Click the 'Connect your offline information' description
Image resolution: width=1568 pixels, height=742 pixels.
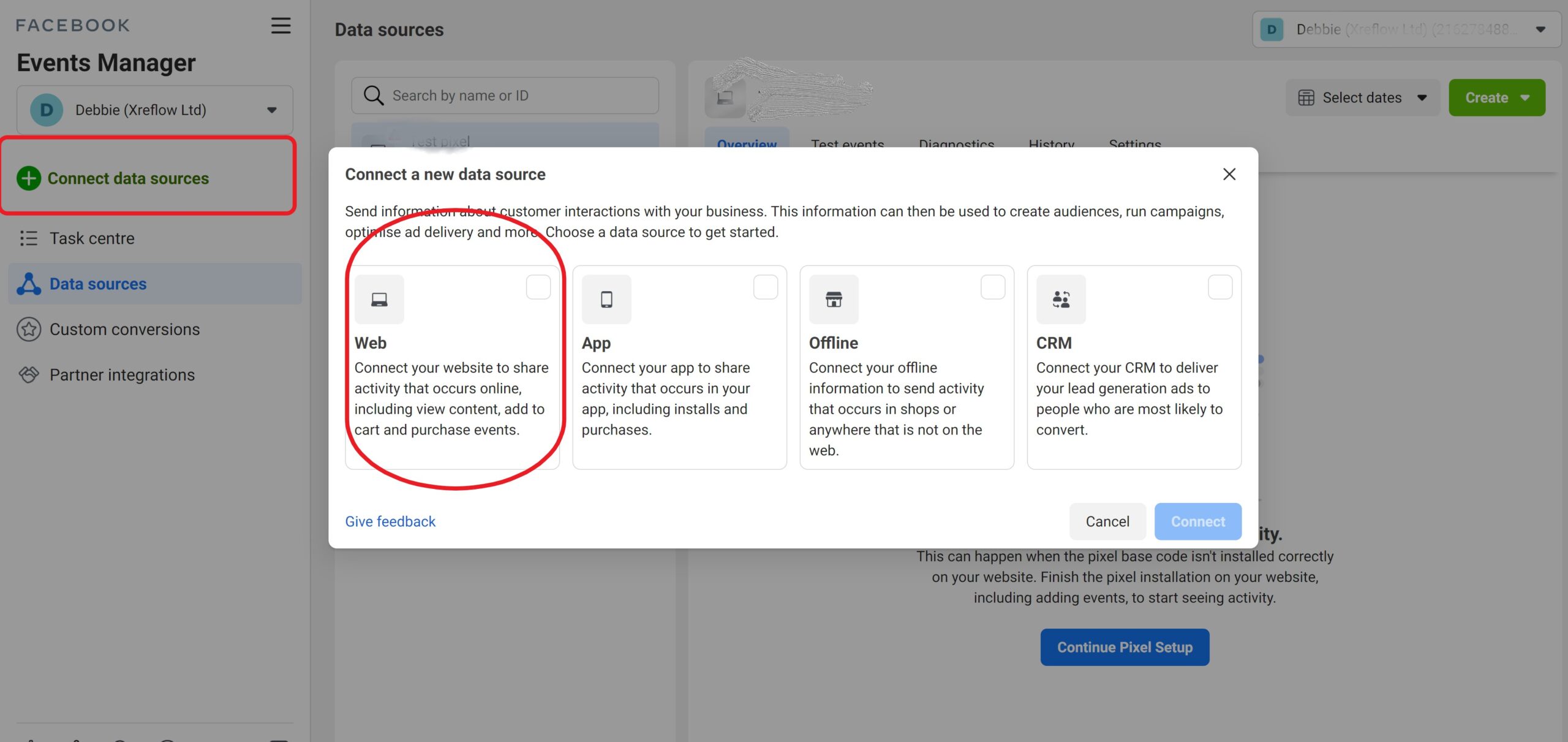tap(896, 409)
